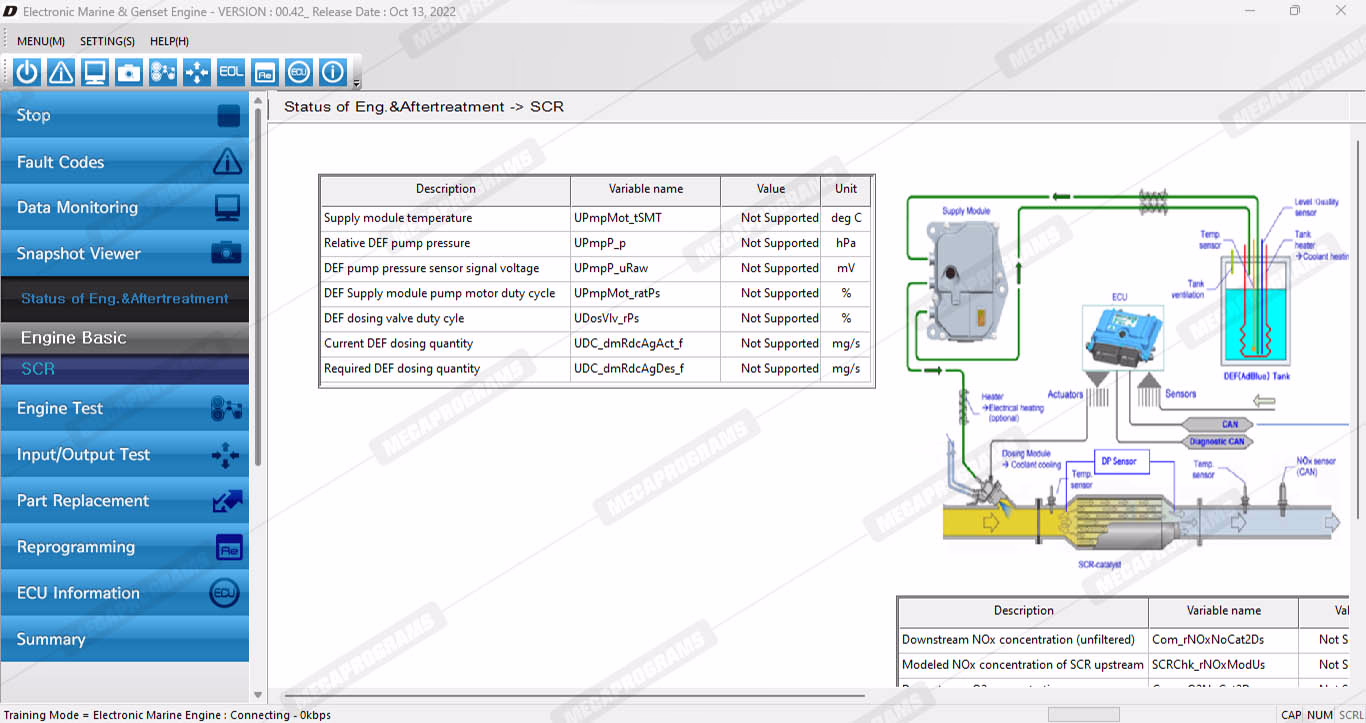Click the EOL toolbar icon

[x=231, y=72]
